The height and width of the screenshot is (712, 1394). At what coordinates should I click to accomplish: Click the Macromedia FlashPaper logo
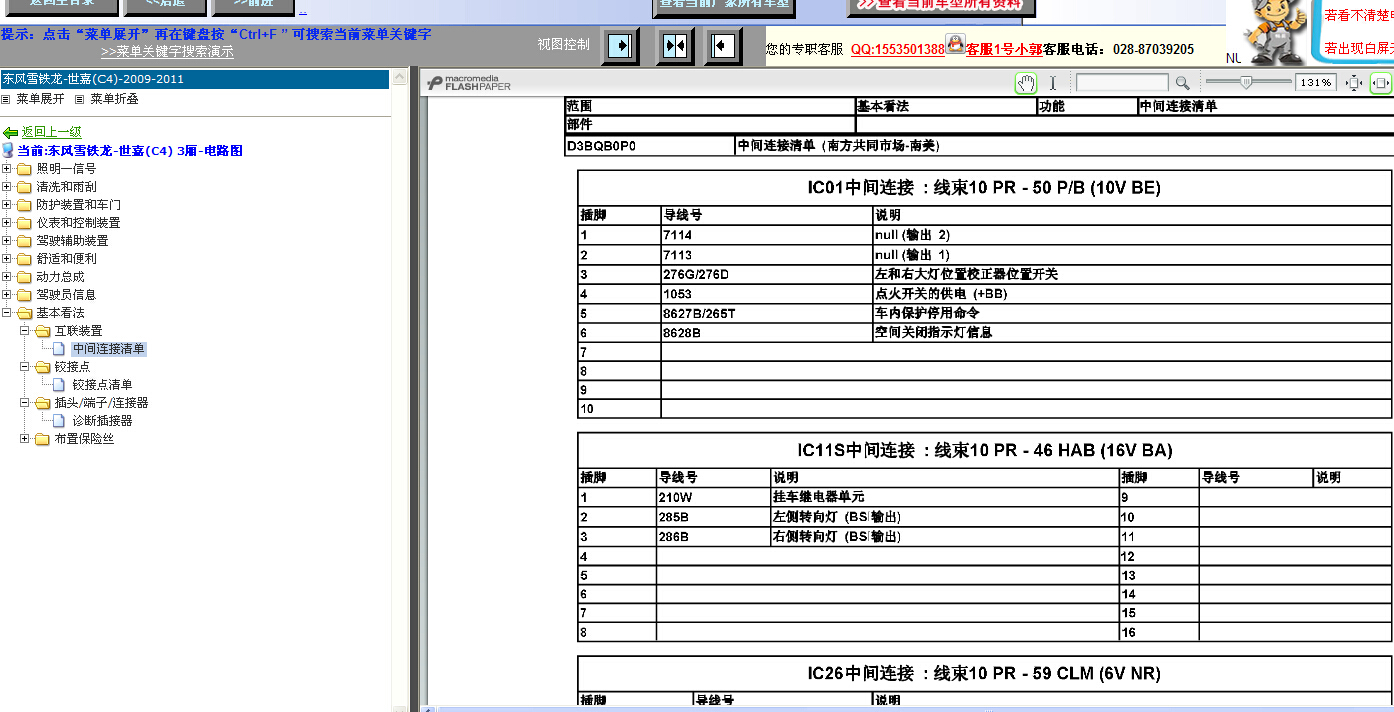[x=469, y=83]
